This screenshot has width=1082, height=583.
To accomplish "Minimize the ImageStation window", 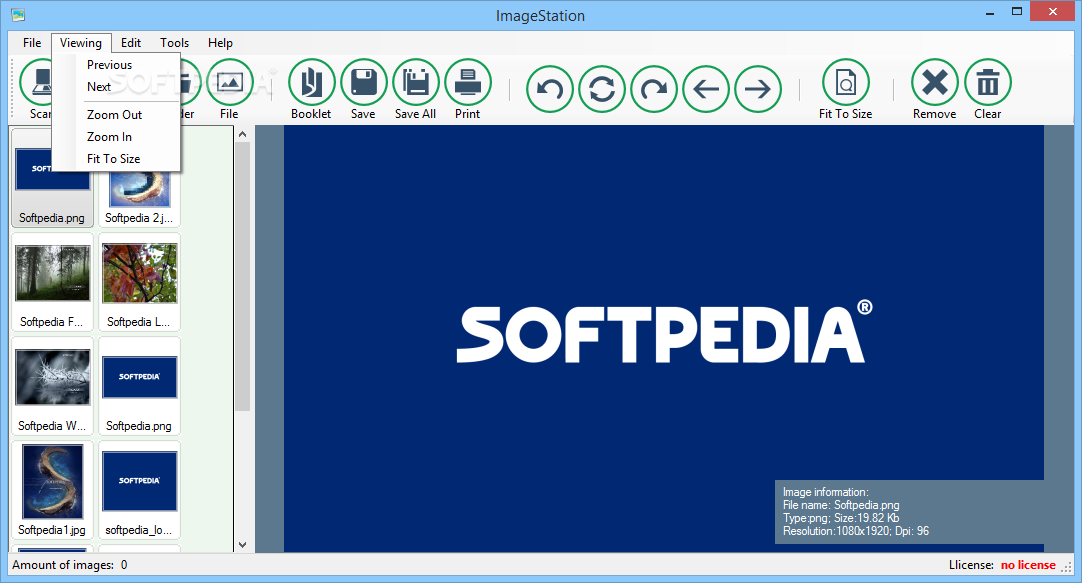I will coord(990,12).
